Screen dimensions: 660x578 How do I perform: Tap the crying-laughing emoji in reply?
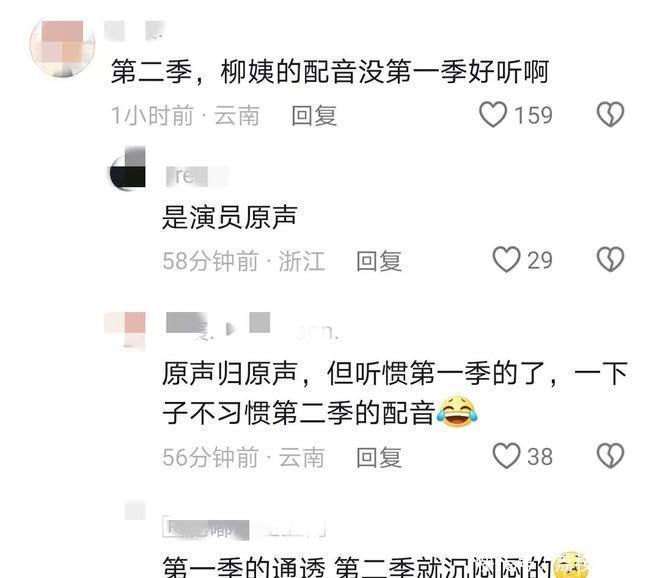click(457, 412)
